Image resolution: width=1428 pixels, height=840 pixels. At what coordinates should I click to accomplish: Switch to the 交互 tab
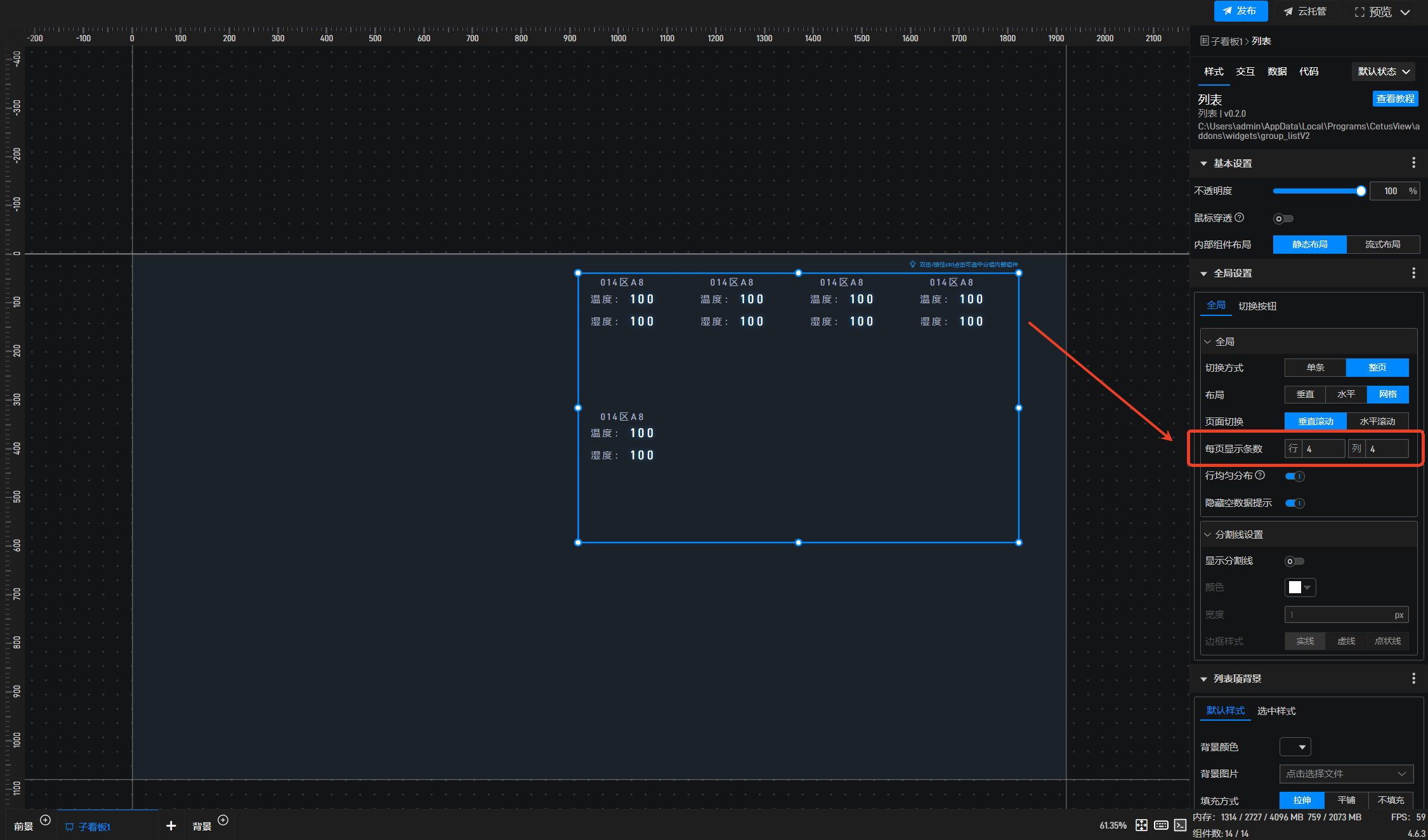[1245, 72]
